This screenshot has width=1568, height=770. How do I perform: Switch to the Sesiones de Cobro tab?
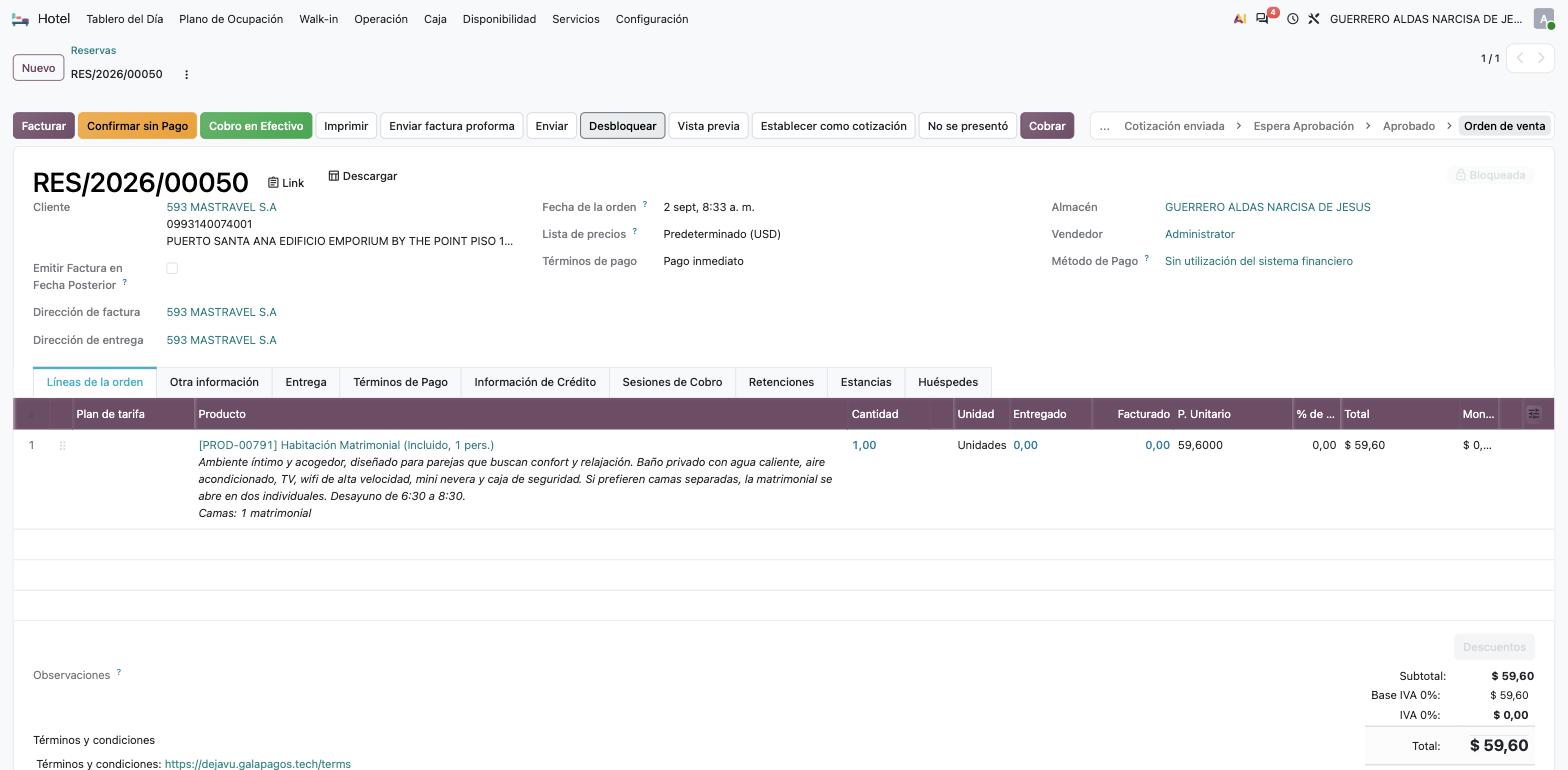[x=672, y=382]
